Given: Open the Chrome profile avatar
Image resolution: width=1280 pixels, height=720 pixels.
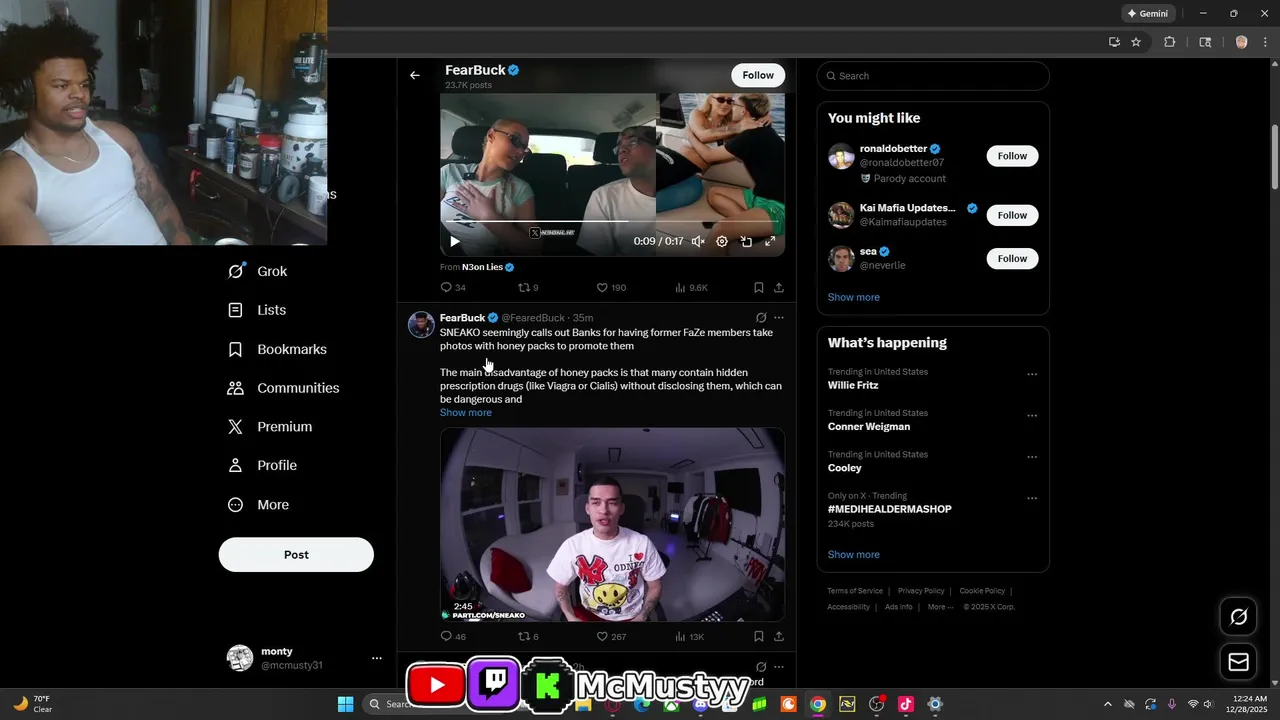Looking at the screenshot, I should (1242, 42).
